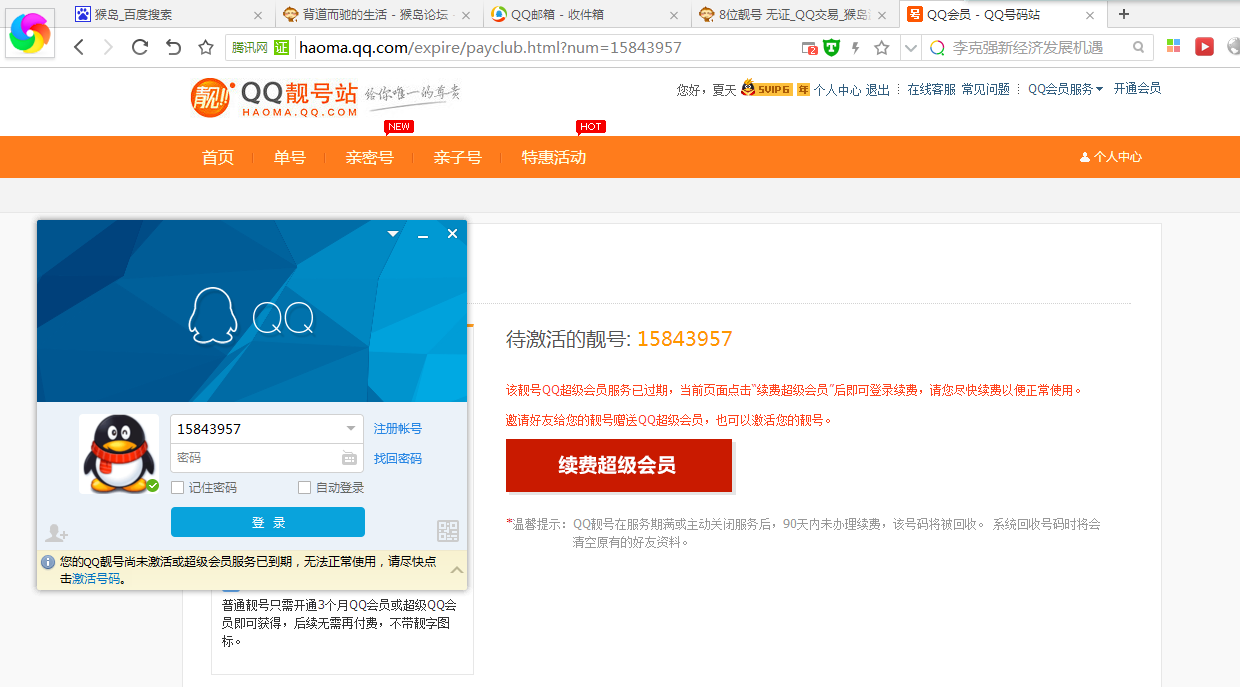Click the green online status indicator on avatar
1240x687 pixels.
tap(152, 485)
